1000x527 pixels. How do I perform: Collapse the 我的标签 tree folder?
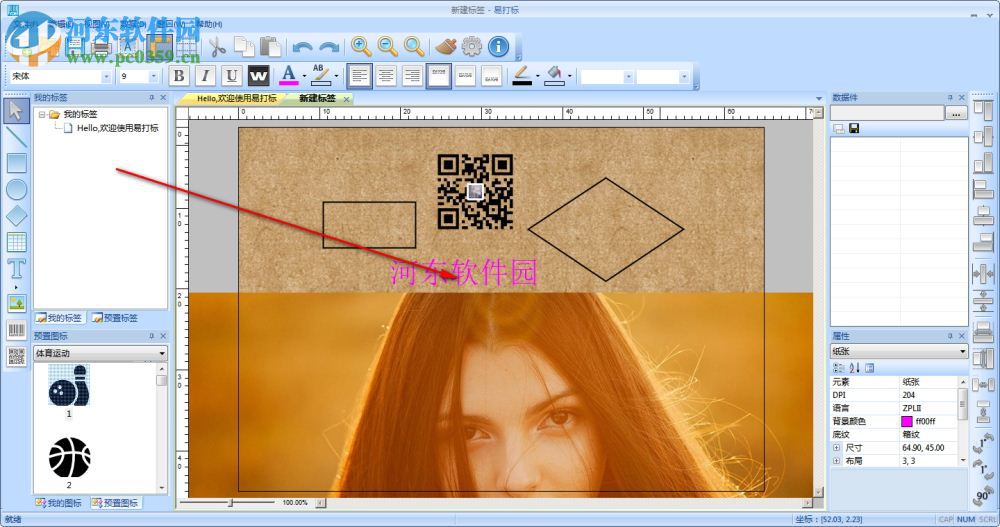coord(42,114)
